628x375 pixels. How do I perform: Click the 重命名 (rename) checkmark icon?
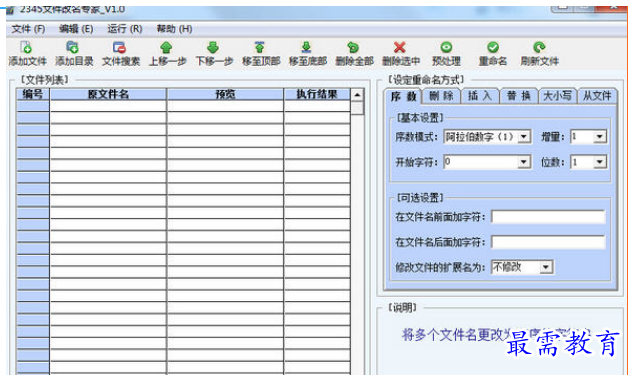(x=493, y=47)
